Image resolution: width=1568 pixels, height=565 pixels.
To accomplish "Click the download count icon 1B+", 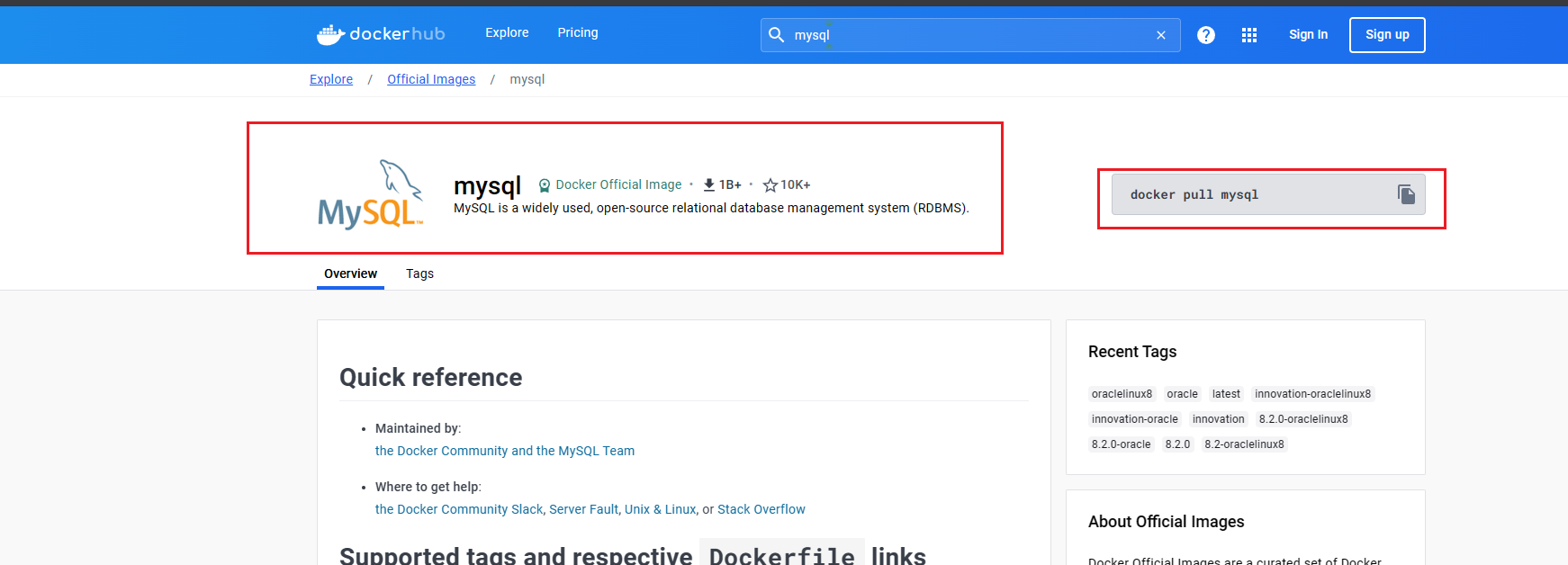I will click(x=709, y=184).
